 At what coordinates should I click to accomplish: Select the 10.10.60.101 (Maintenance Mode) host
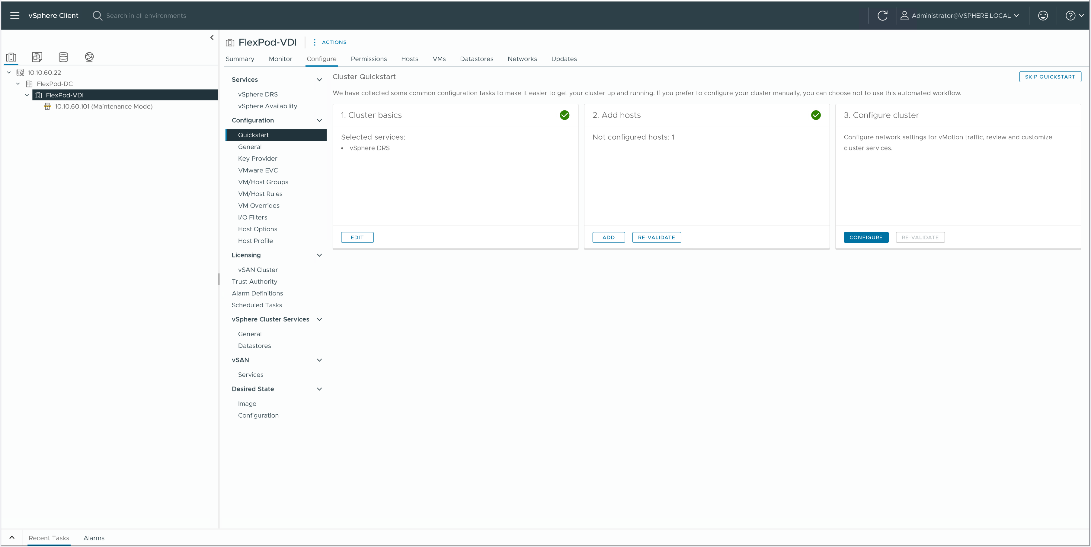[x=103, y=106]
